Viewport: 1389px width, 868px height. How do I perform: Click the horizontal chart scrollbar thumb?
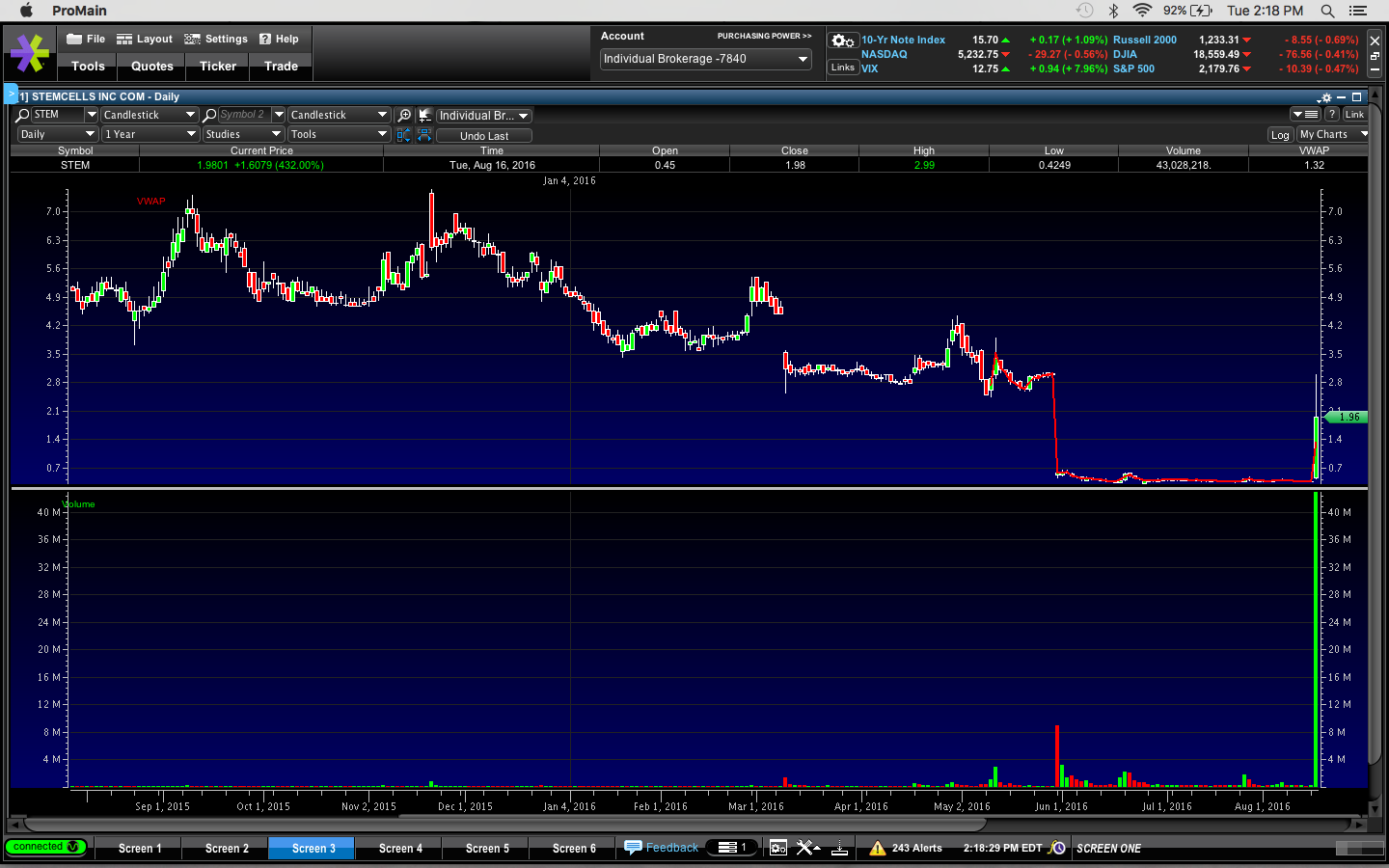tap(504, 825)
